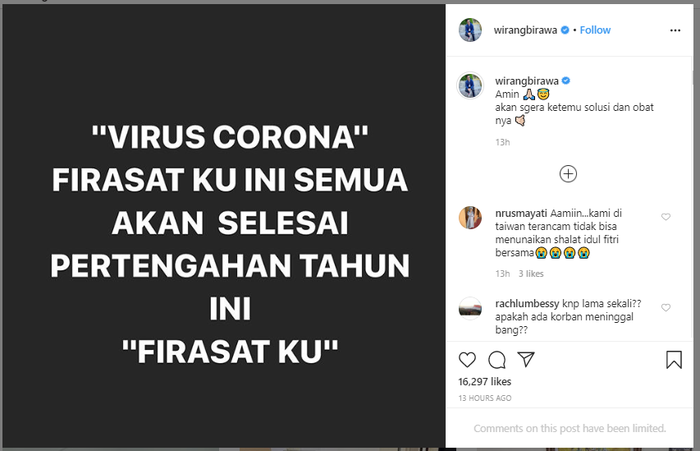Select the Virus Corona post image
The image size is (700, 451).
(x=224, y=226)
